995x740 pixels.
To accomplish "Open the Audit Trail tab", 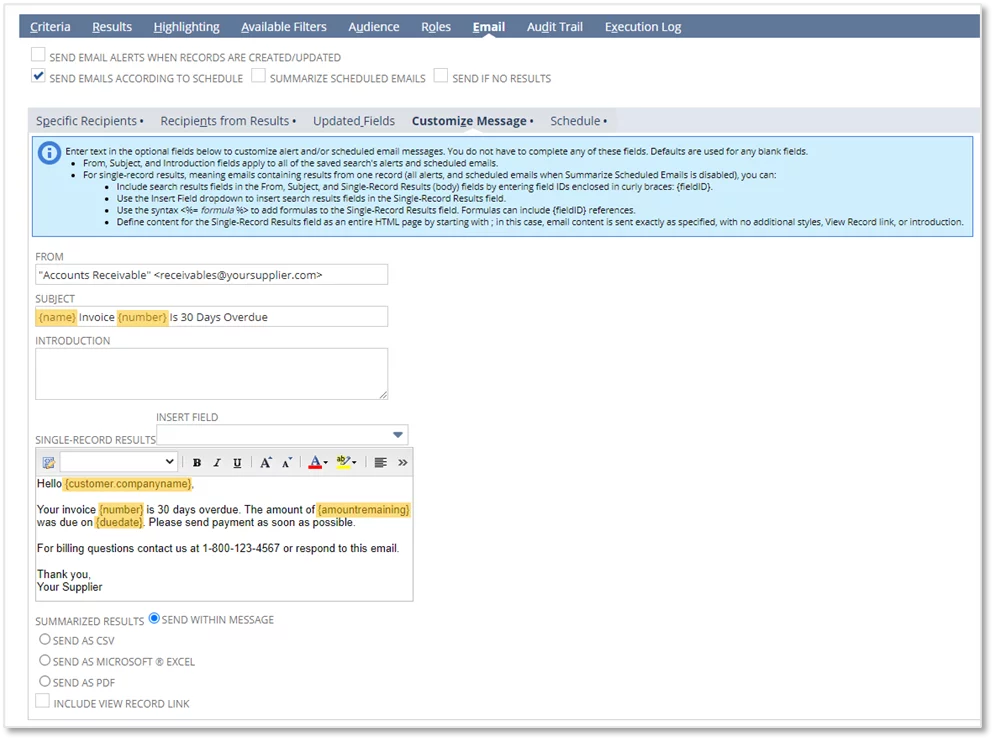I will [555, 27].
